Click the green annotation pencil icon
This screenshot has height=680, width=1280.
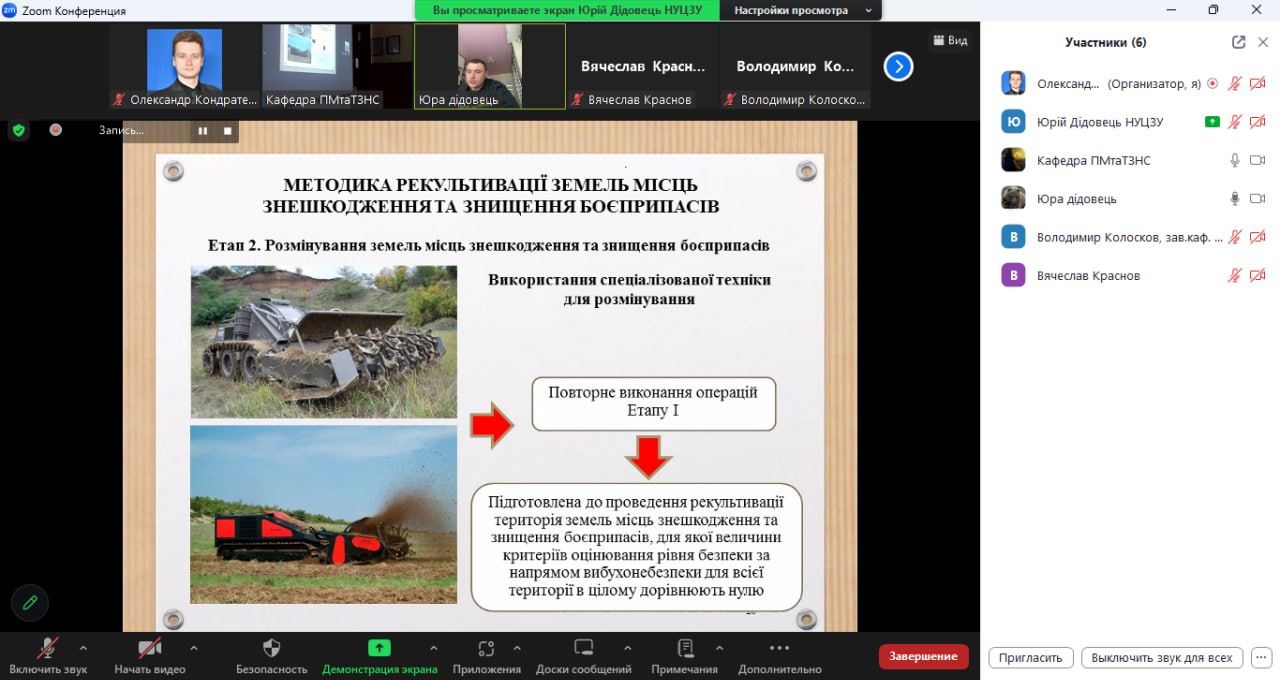coord(30,602)
